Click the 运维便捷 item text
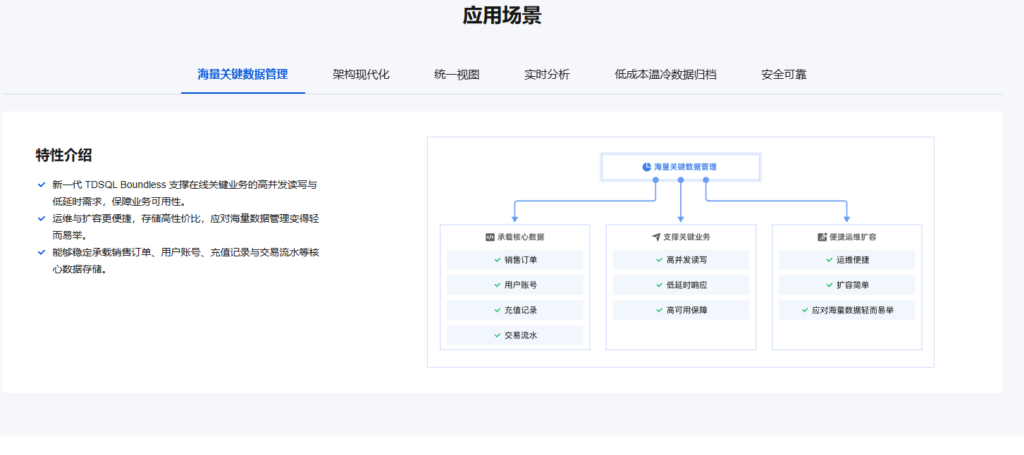The height and width of the screenshot is (455, 1024). point(852,260)
